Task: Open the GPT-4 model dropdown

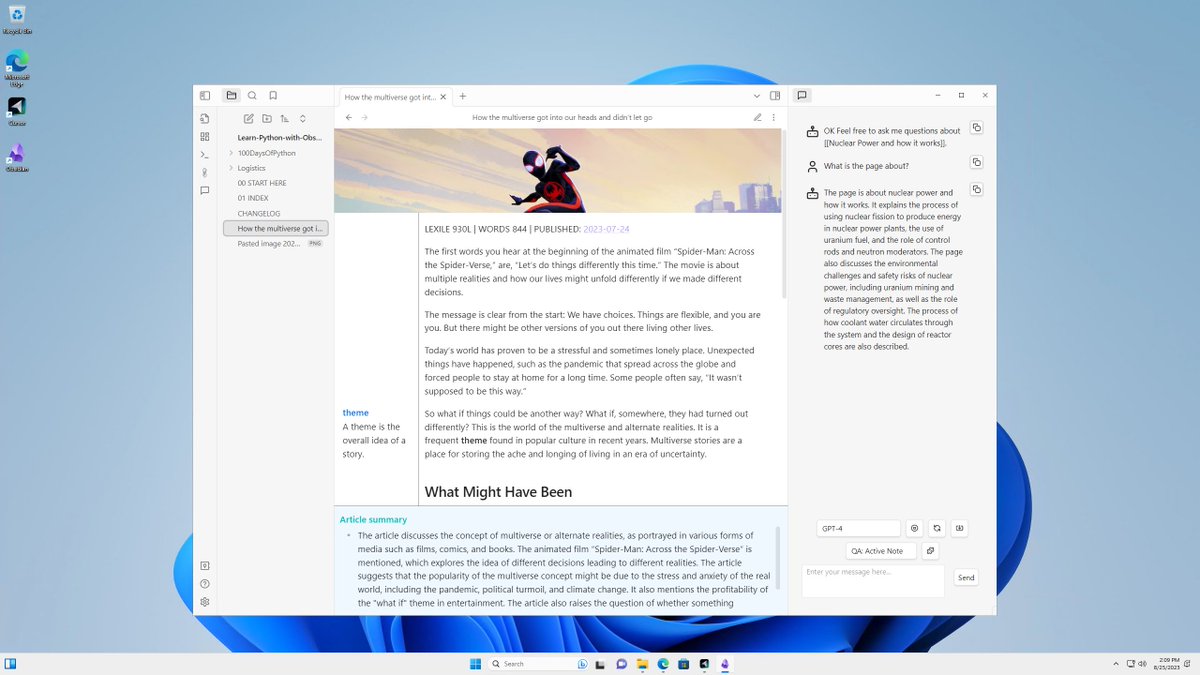Action: click(858, 528)
